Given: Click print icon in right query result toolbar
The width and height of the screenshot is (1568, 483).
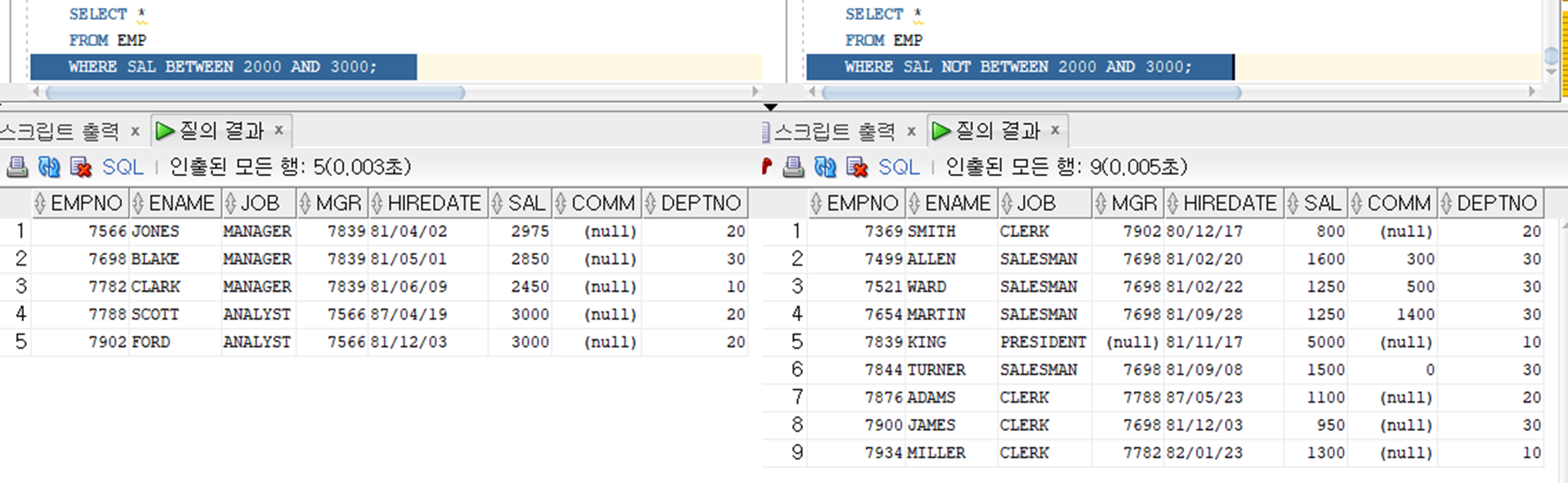Looking at the screenshot, I should coord(793,166).
